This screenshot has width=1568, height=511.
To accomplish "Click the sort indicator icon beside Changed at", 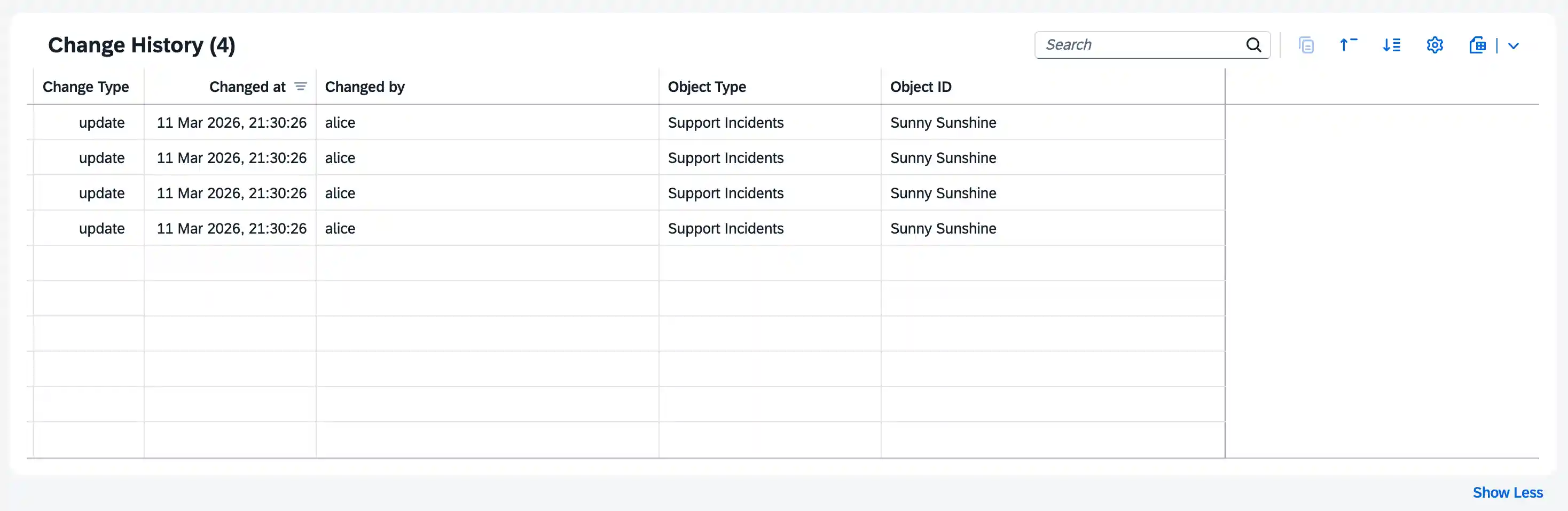I will pyautogui.click(x=300, y=87).
